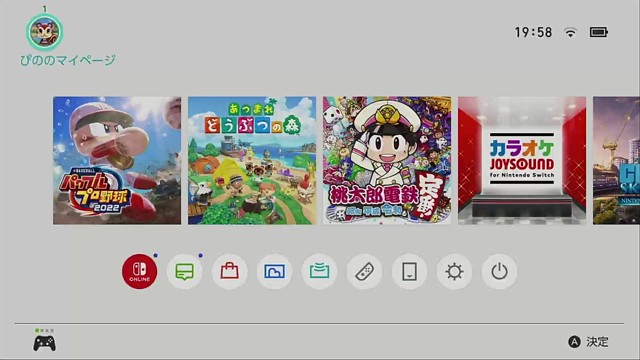Launch Karaoke JOYSOUND for Nintendo Switch
The height and width of the screenshot is (360, 640).
coord(522,160)
